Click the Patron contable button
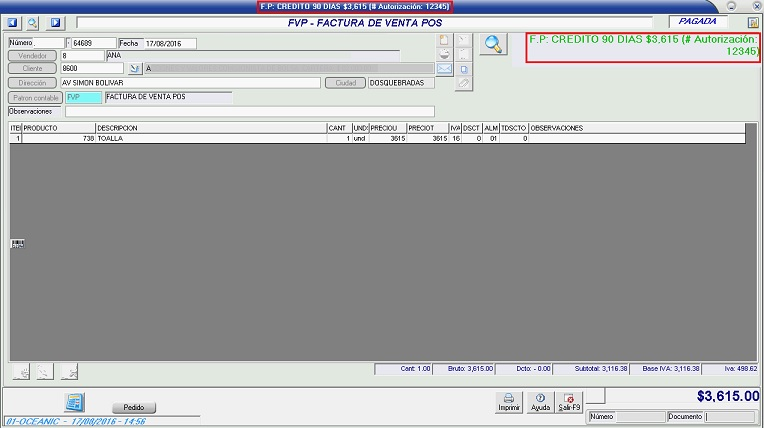This screenshot has width=764, height=428. pos(35,98)
